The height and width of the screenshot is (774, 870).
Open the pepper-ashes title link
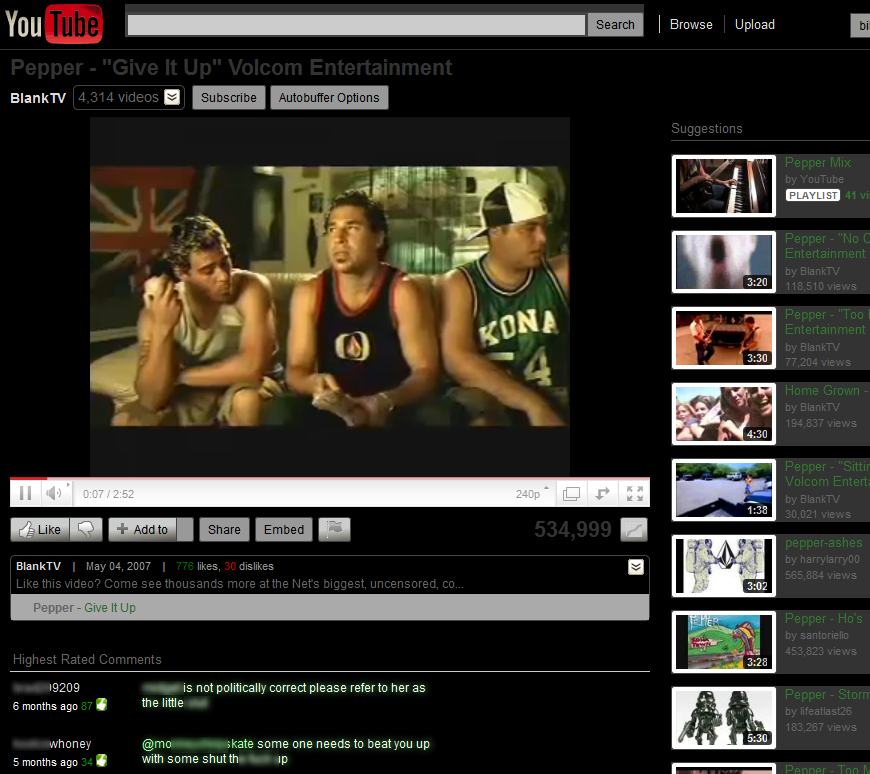(x=823, y=543)
